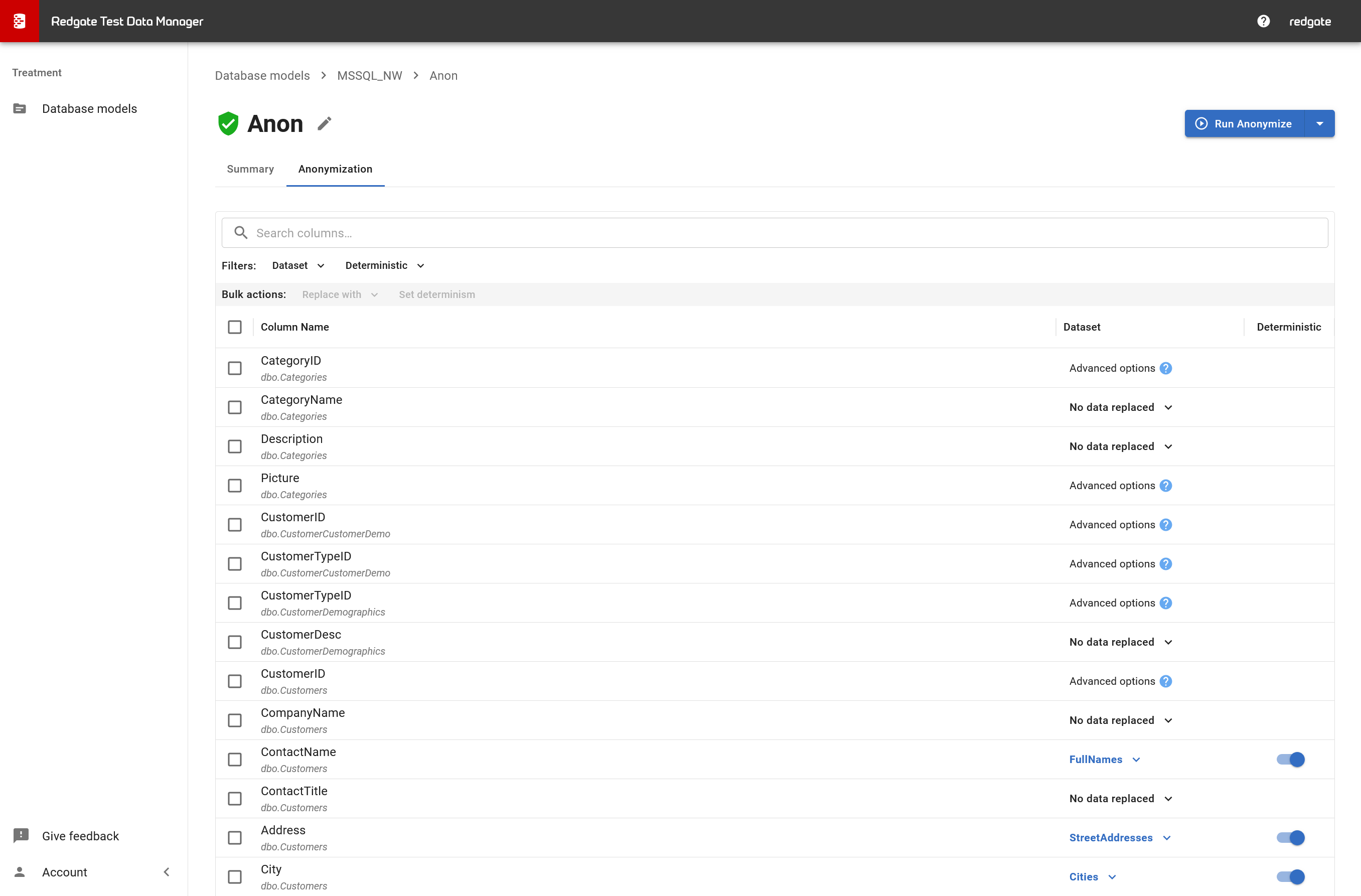Click the Run Anonymize button

point(1244,123)
